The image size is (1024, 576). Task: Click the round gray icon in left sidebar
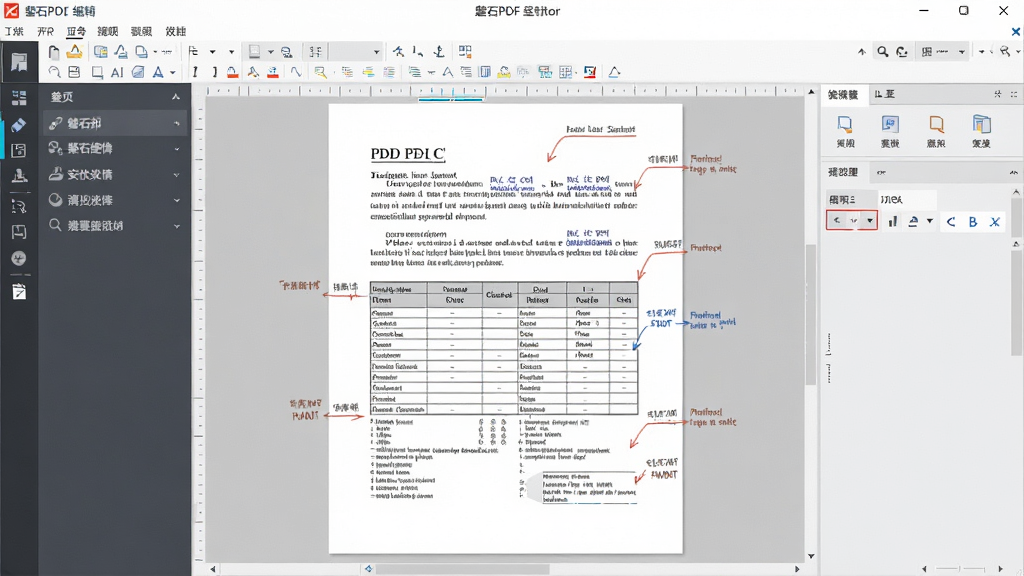tap(19, 259)
